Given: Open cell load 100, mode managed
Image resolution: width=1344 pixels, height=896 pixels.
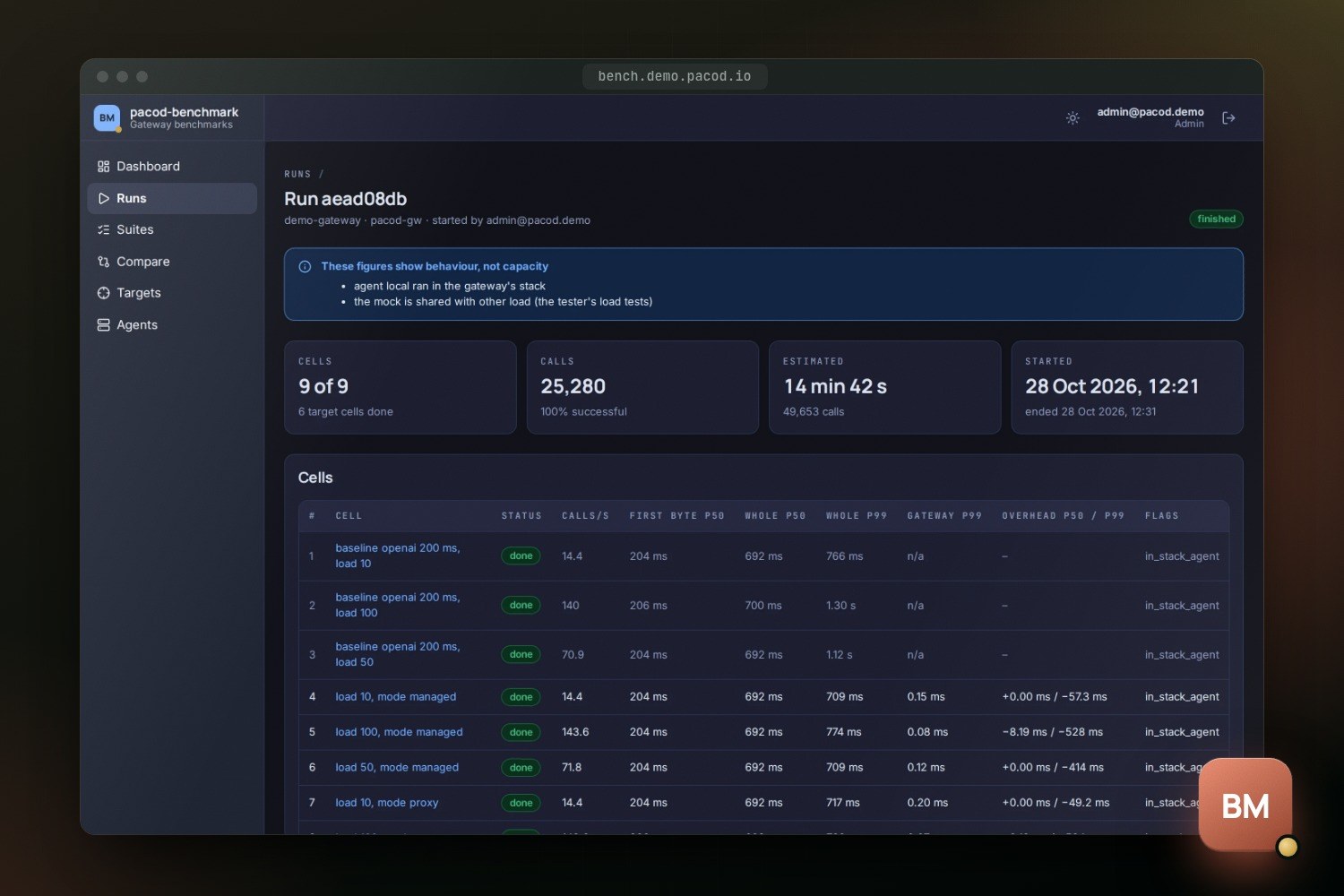Looking at the screenshot, I should tap(399, 732).
